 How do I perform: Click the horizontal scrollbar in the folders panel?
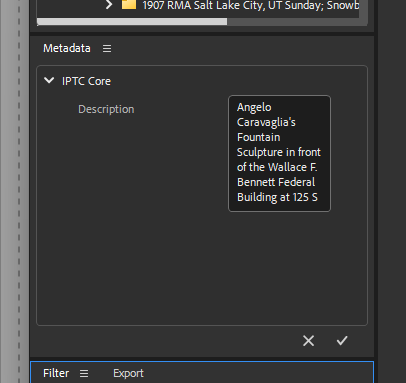click(x=132, y=22)
